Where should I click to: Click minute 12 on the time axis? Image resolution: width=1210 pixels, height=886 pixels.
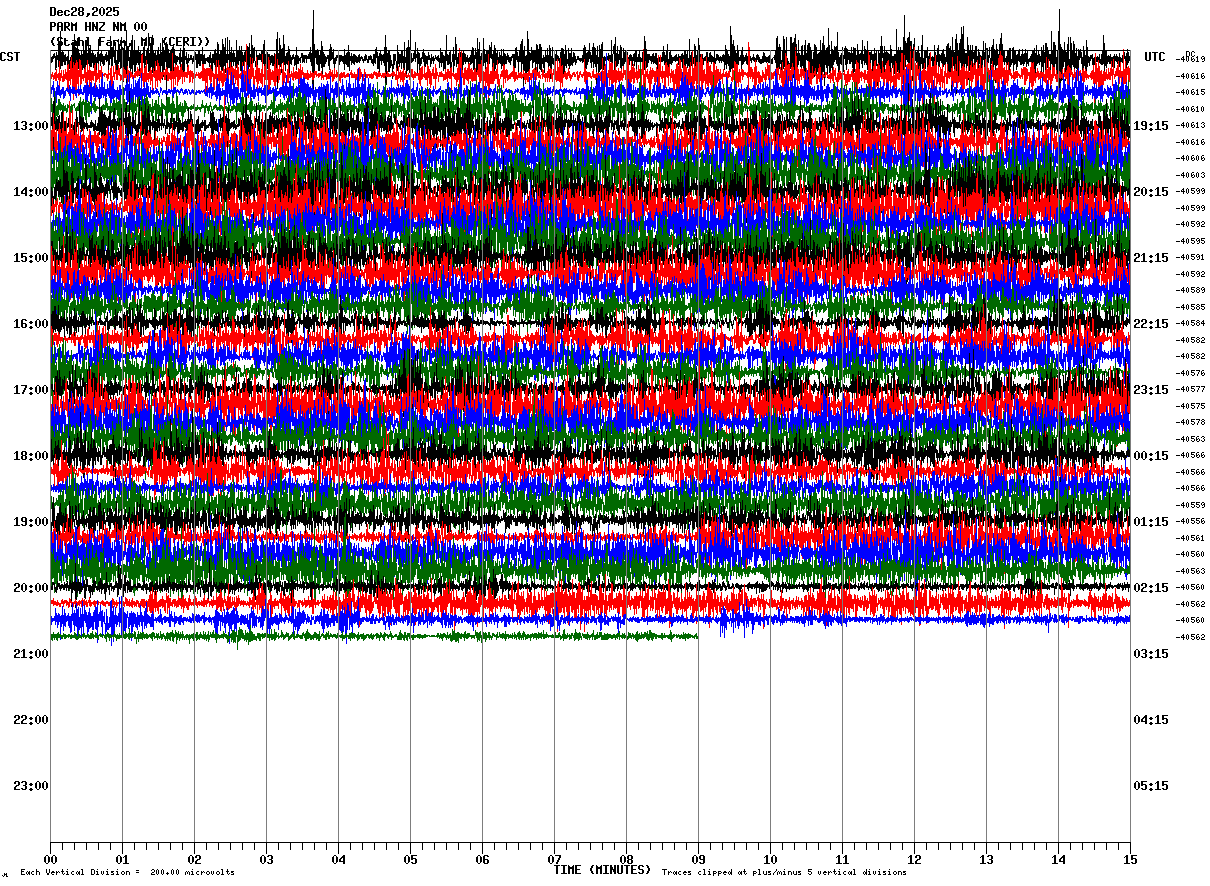click(914, 859)
